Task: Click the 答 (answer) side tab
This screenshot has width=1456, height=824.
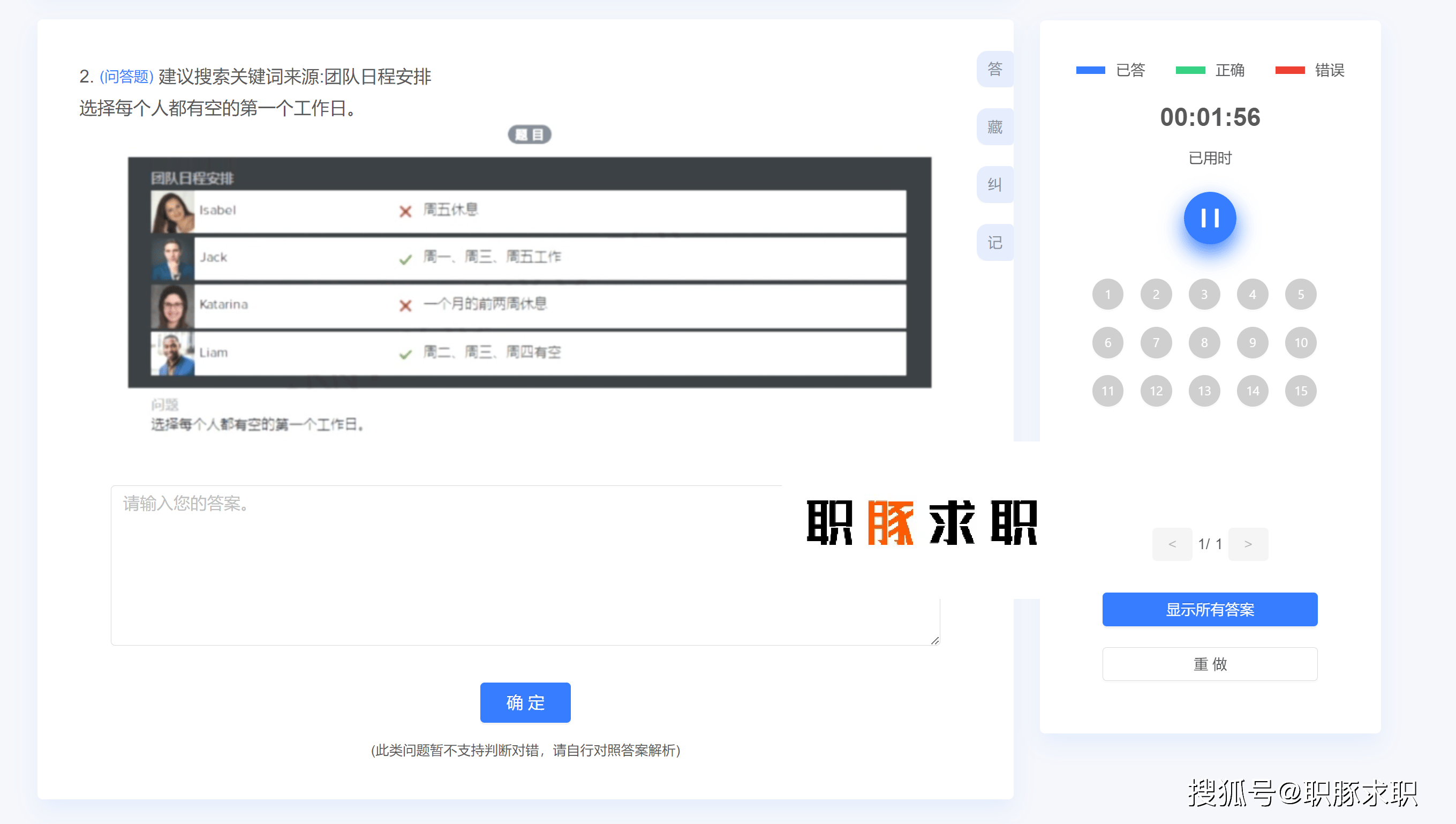Action: pos(994,69)
